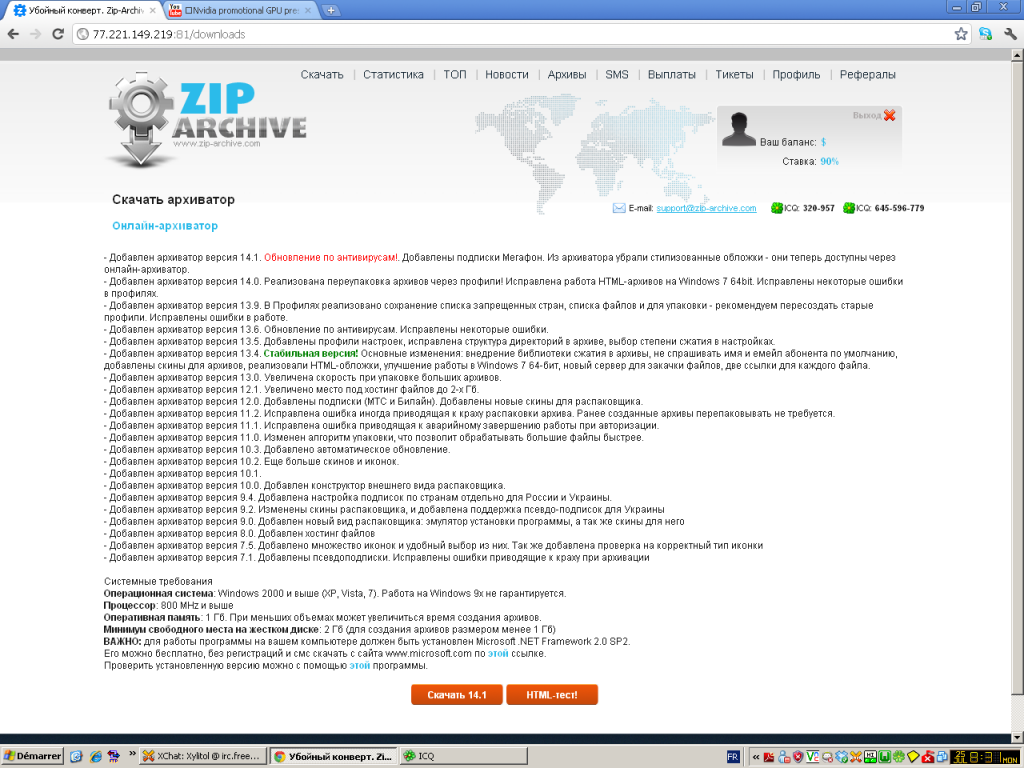Click the Выход logout link
This screenshot has width=1024, height=768.
[867, 116]
